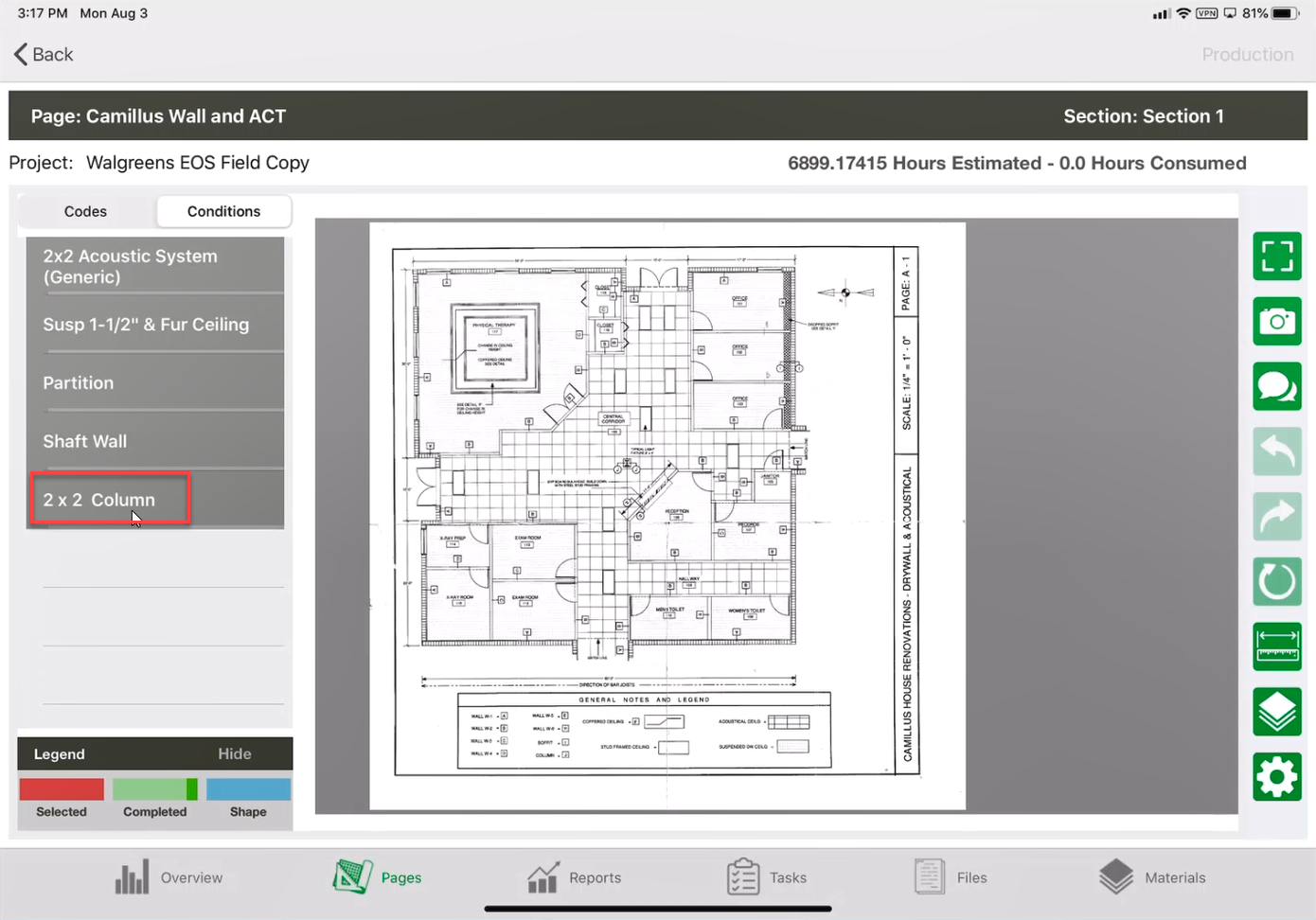Tap the fullscreen expand icon
Viewport: 1316px width, 920px height.
[x=1276, y=257]
